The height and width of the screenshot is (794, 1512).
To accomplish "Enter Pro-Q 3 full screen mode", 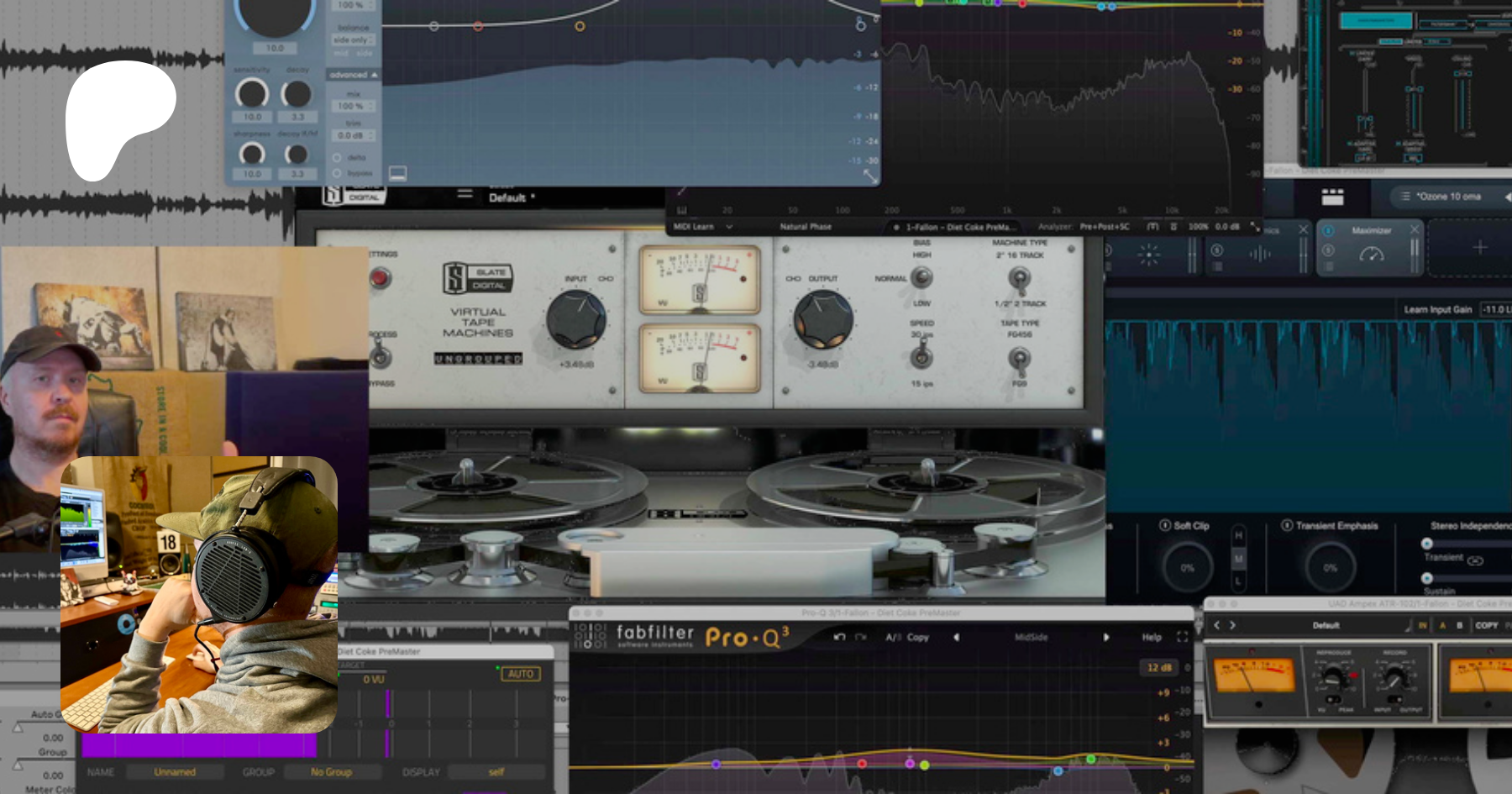I will coord(1183,637).
